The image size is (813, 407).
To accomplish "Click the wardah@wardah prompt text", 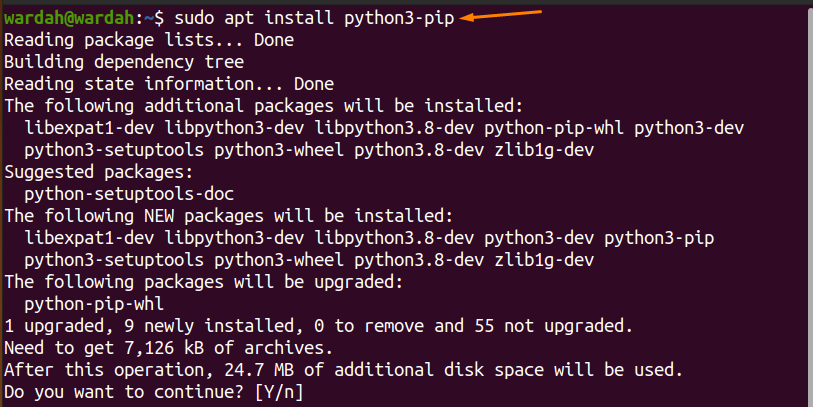I will point(69,18).
